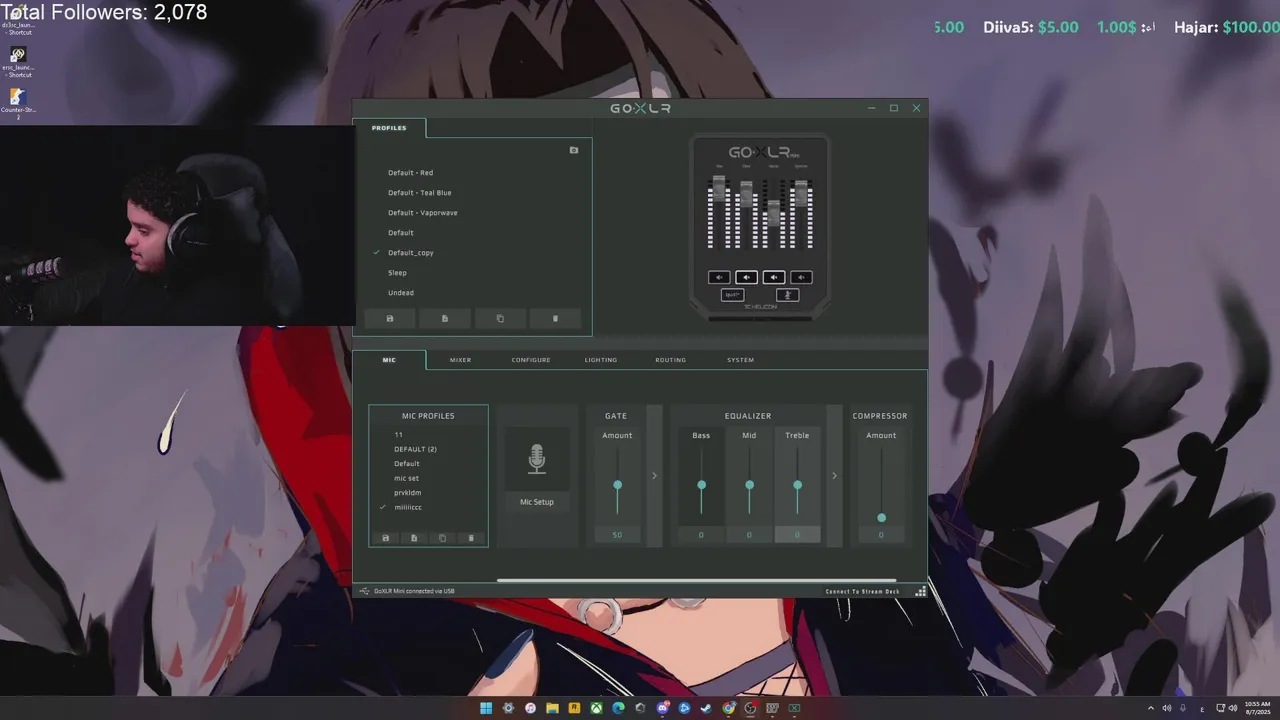The width and height of the screenshot is (1280, 720).
Task: Select the 'Sleep' profile
Action: tap(397, 273)
